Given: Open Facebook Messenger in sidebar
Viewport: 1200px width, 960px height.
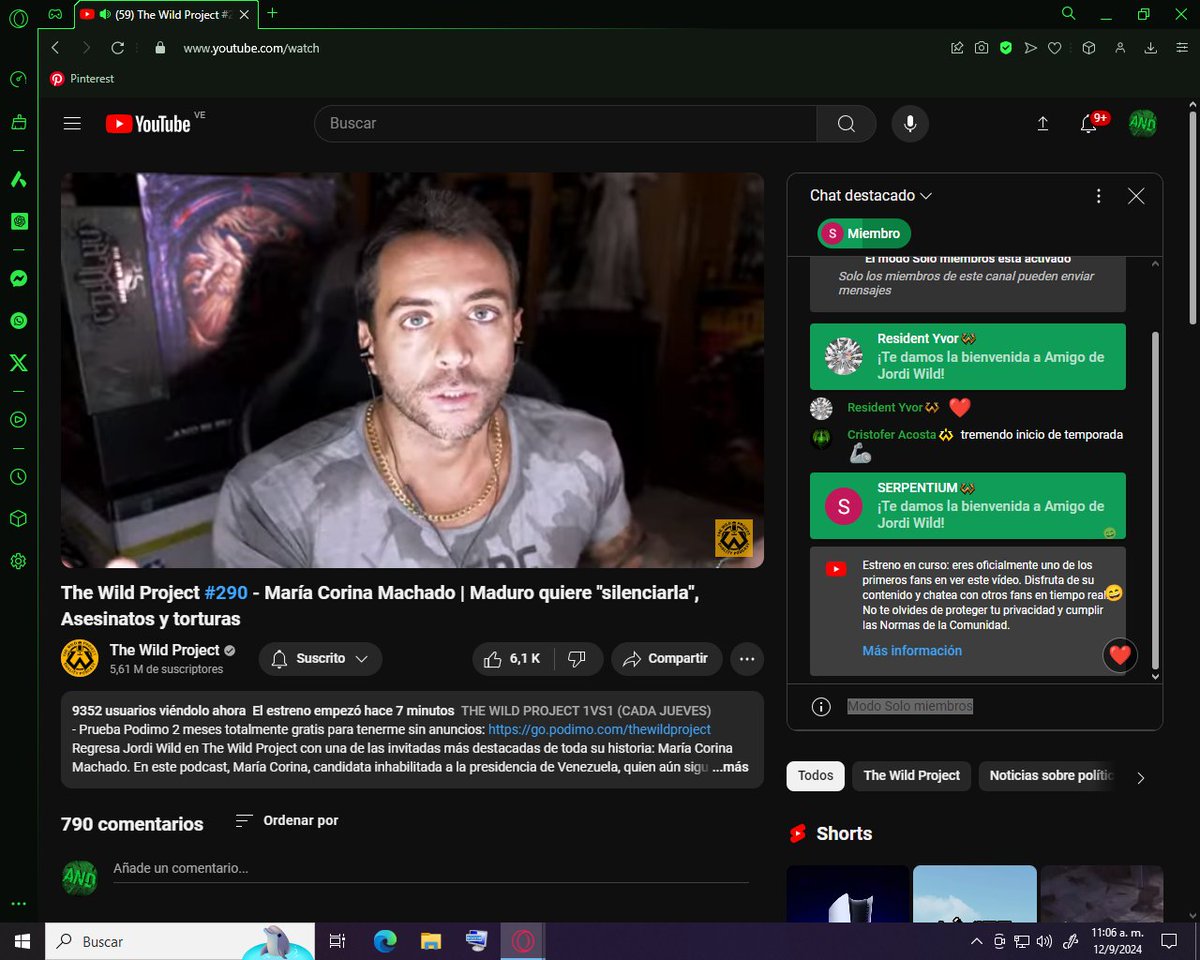Looking at the screenshot, I should click(x=18, y=279).
